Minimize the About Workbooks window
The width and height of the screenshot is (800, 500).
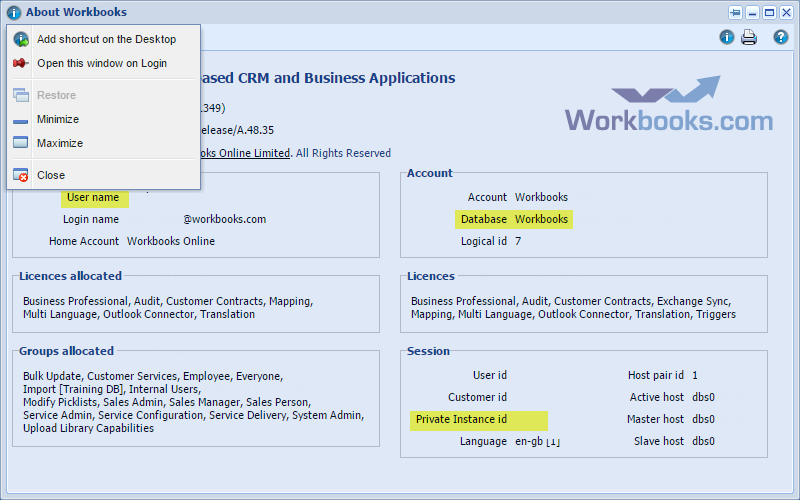[753, 12]
